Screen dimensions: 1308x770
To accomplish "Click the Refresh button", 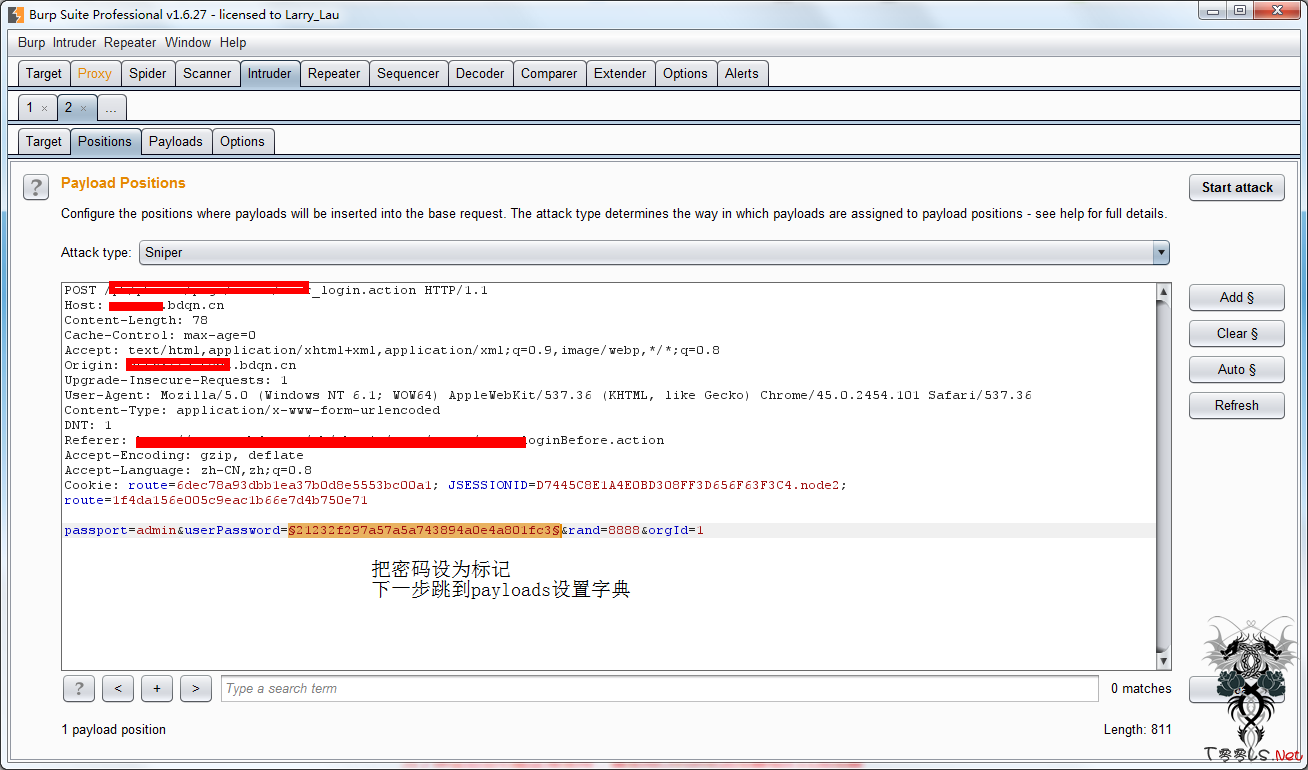I will tap(1237, 405).
